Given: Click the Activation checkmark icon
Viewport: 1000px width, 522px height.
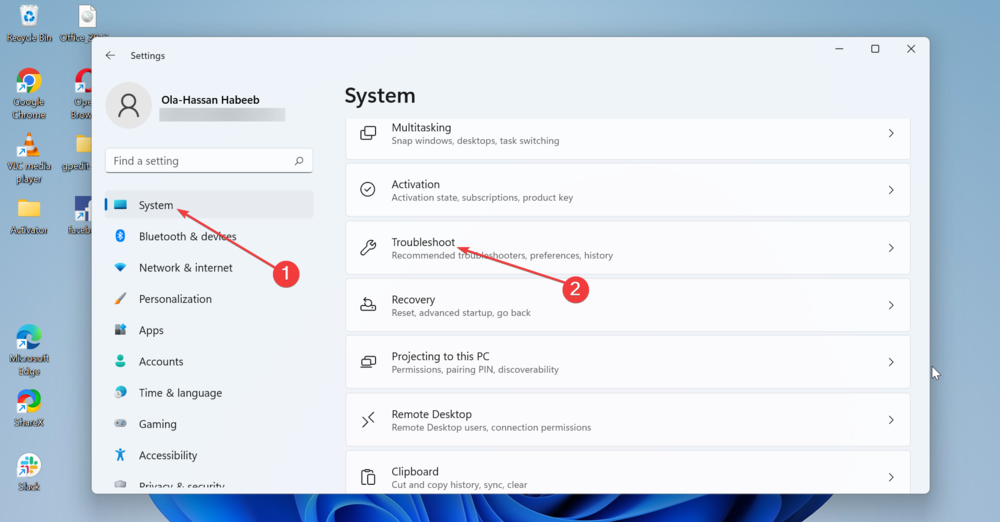Looking at the screenshot, I should 368,190.
